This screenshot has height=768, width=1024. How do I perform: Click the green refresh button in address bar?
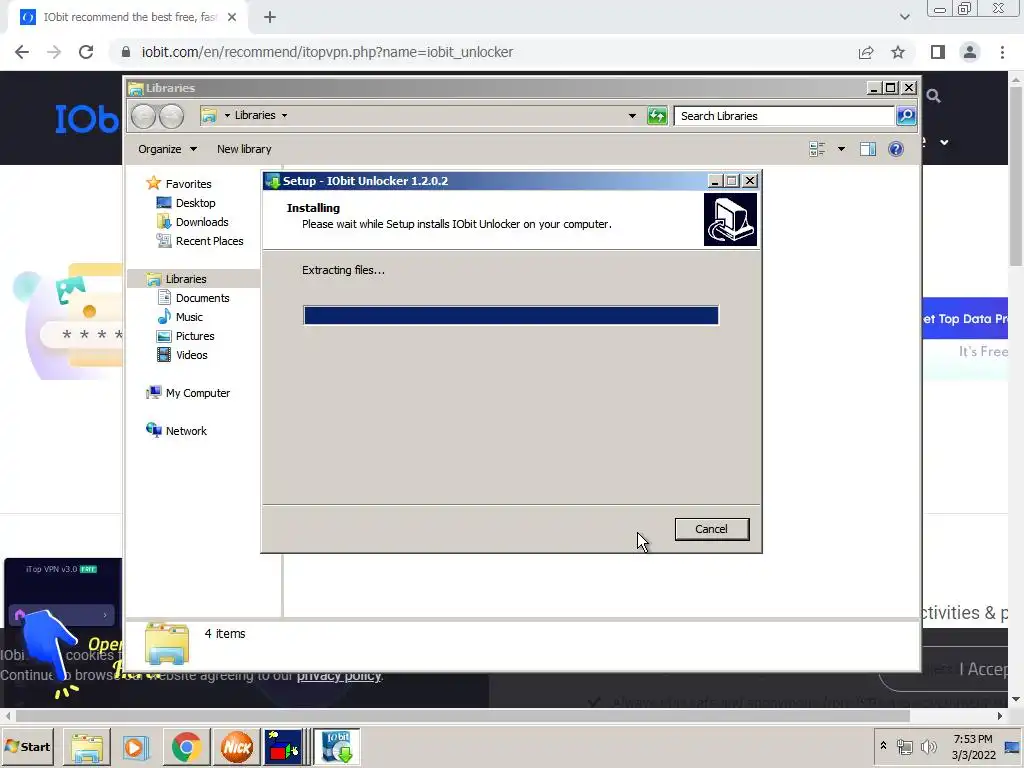click(x=656, y=116)
